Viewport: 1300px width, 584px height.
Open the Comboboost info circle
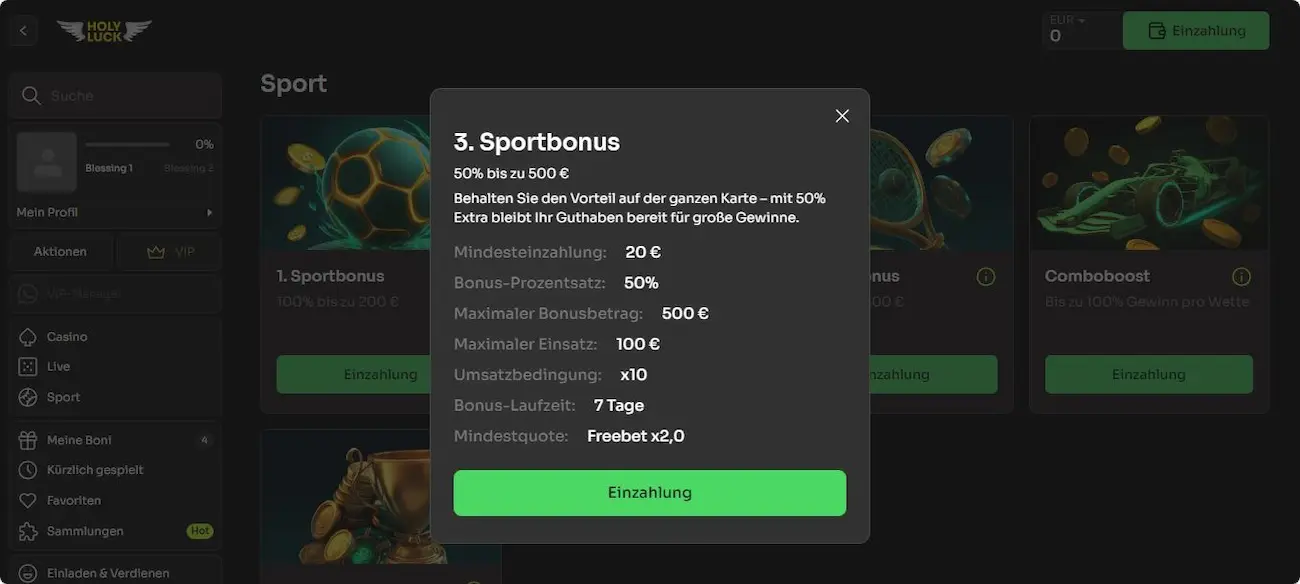(1241, 276)
